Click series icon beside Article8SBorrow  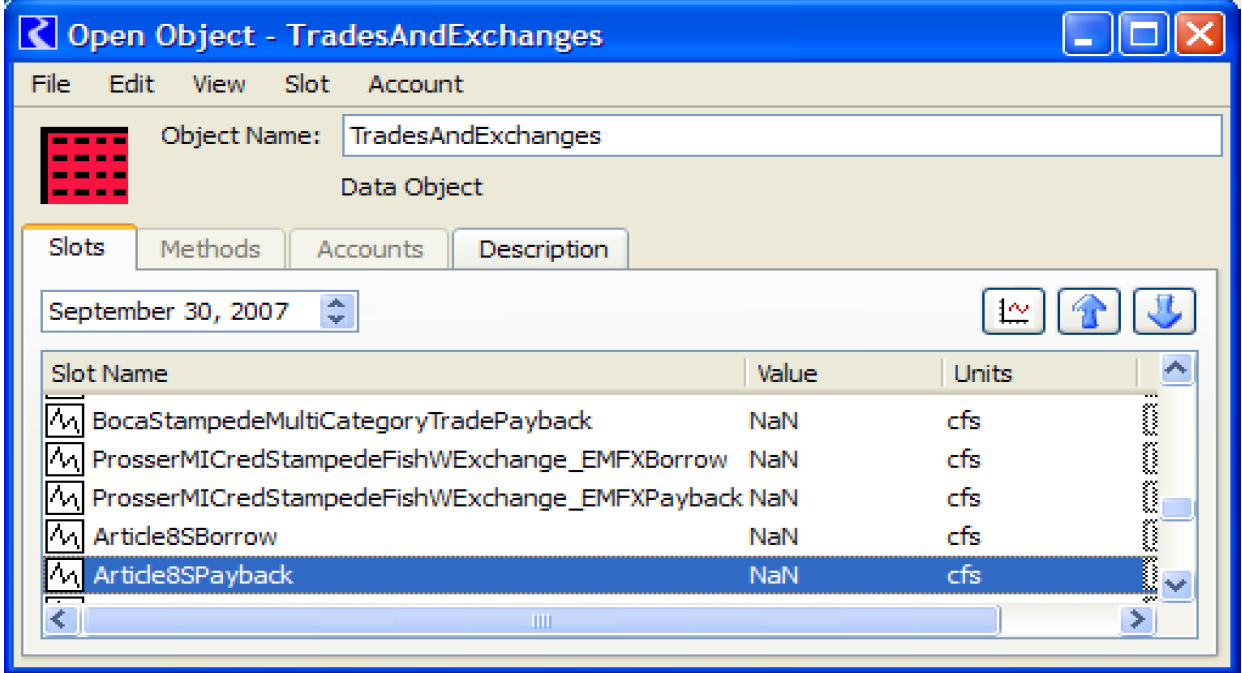[64, 537]
